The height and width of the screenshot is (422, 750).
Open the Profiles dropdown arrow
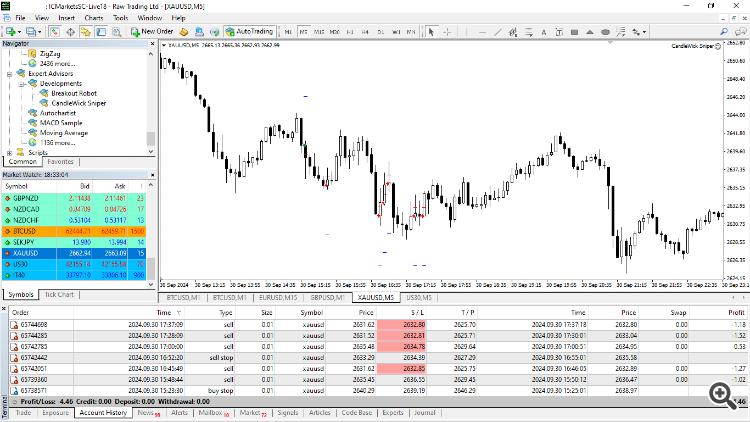(40, 32)
